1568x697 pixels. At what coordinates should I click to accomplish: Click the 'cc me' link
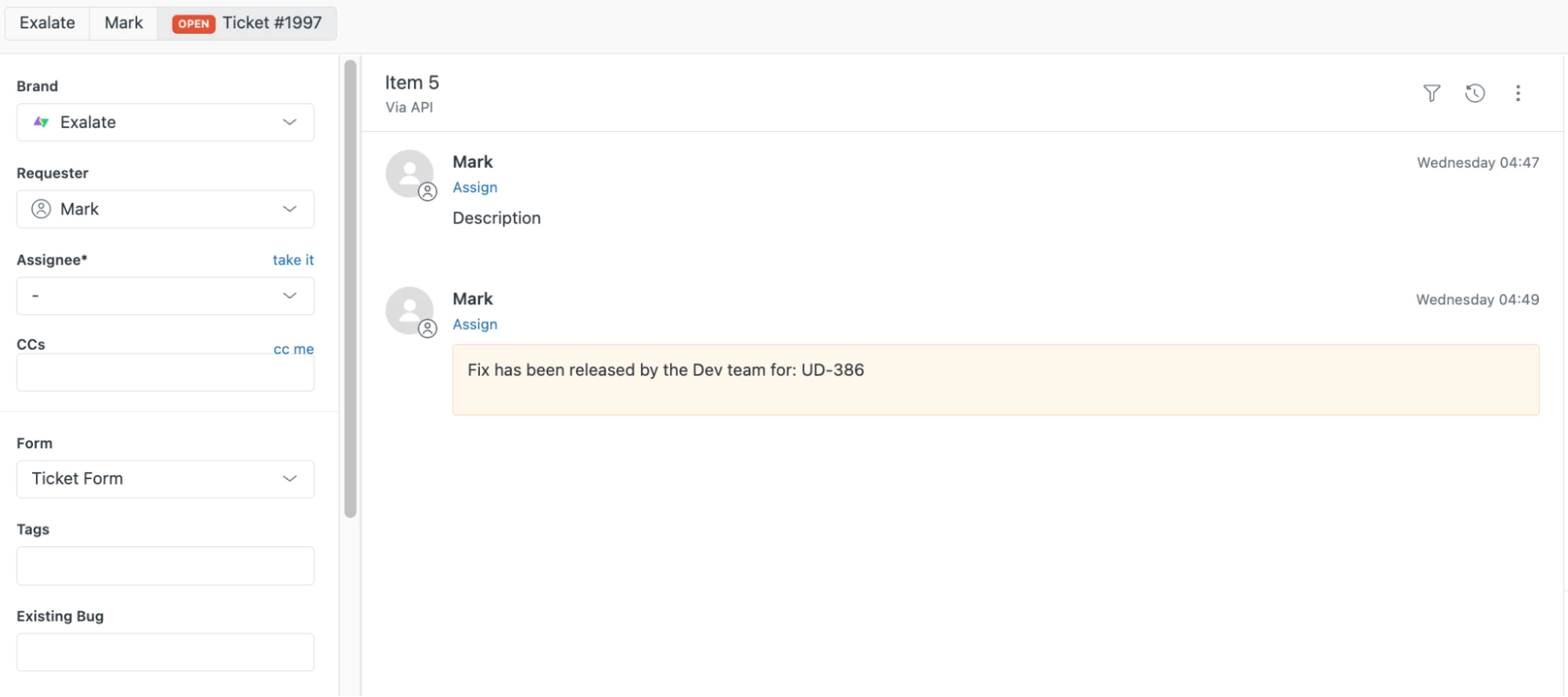pos(293,349)
